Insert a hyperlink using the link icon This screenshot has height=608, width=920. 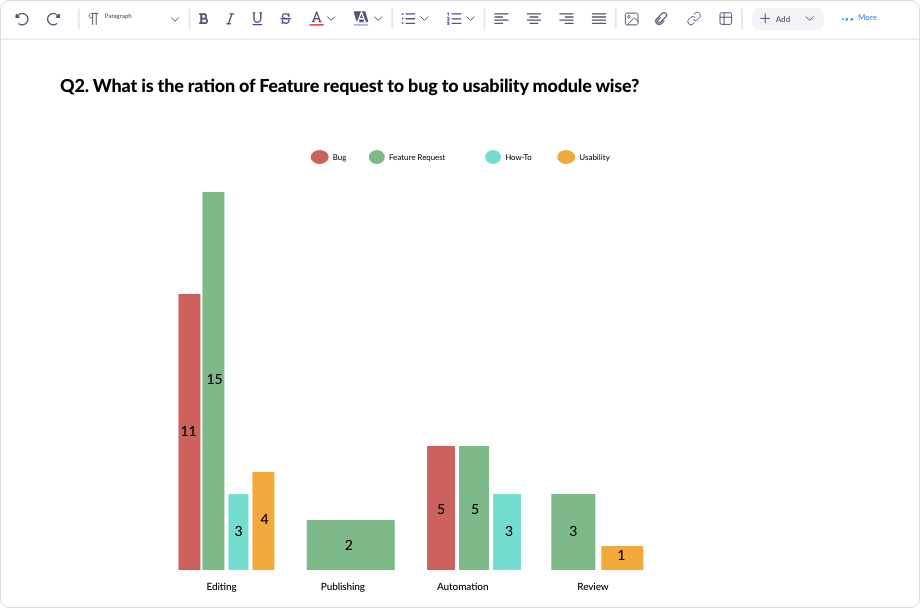tap(693, 18)
